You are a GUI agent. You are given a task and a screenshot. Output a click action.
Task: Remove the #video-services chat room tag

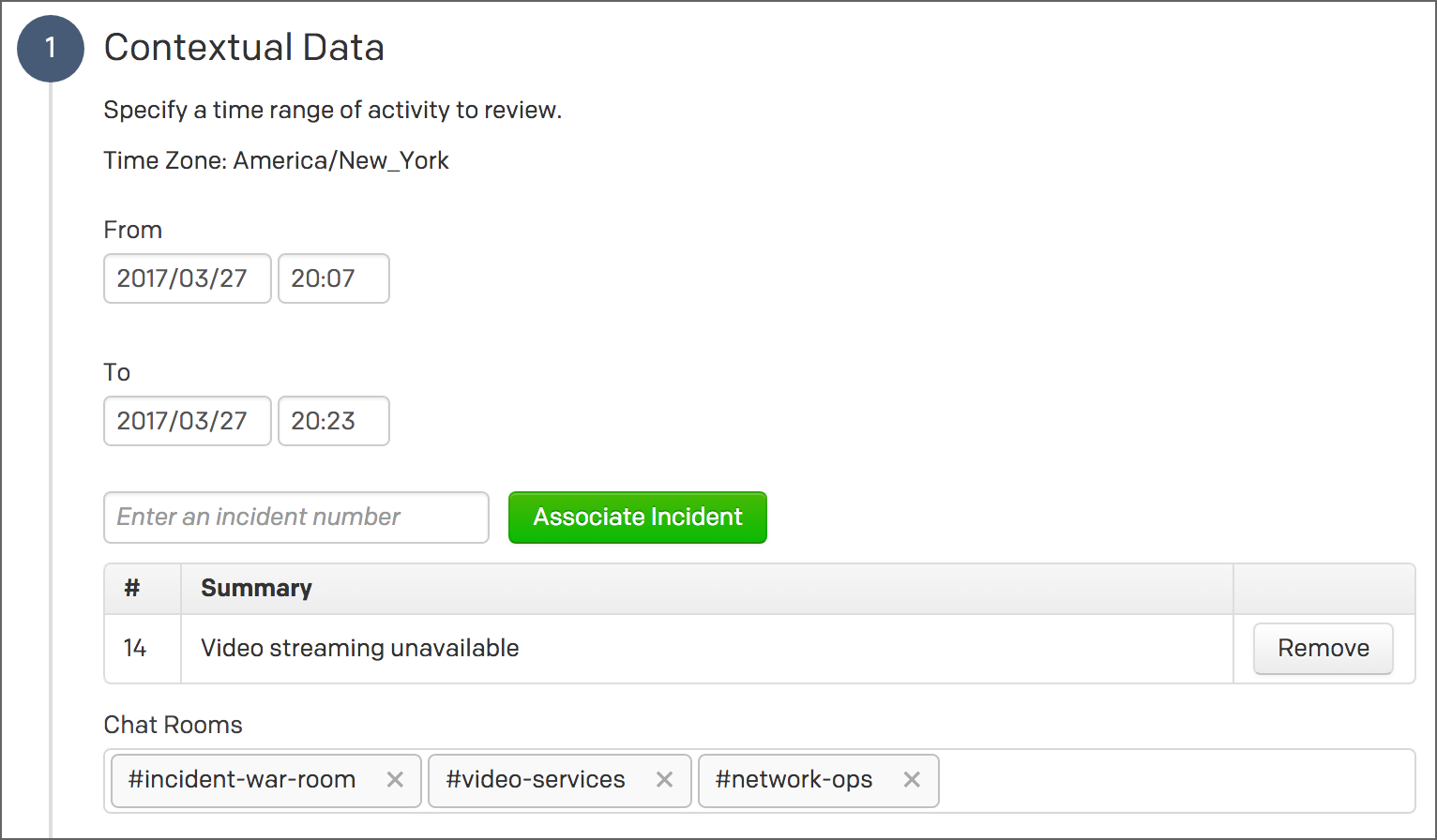[664, 780]
